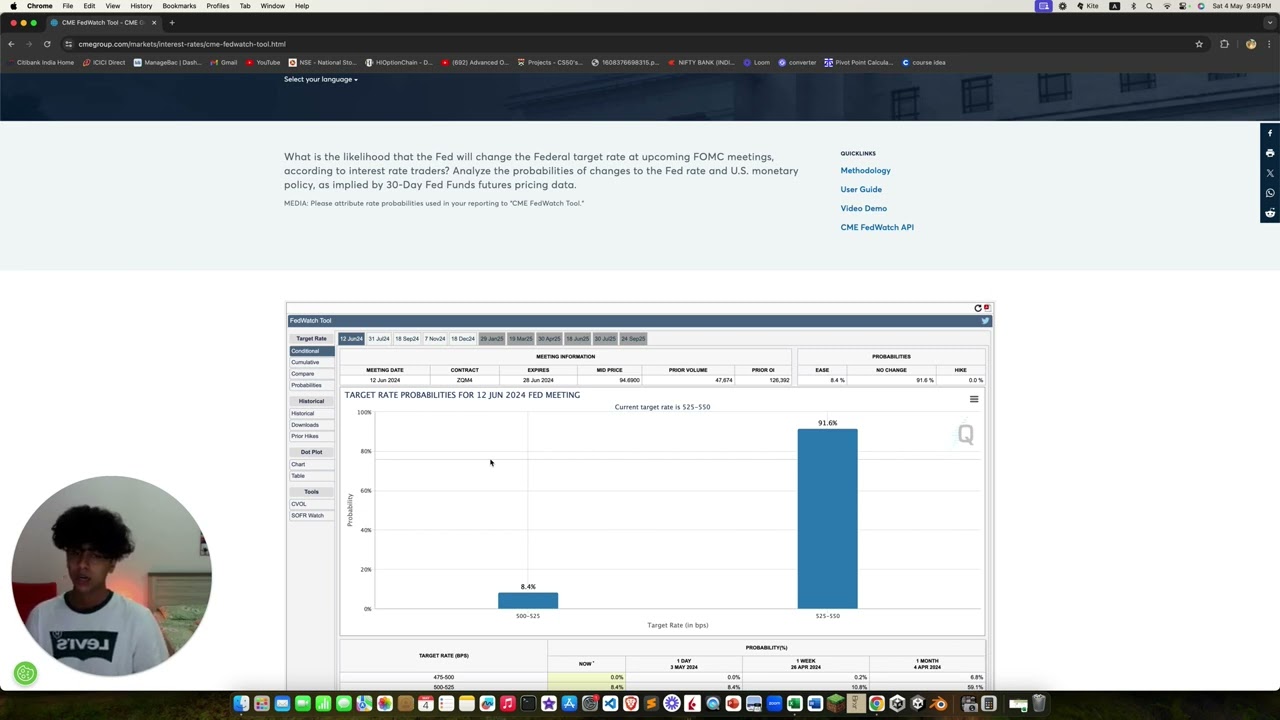Open Prior Hikes in the Historical section

coord(312,436)
